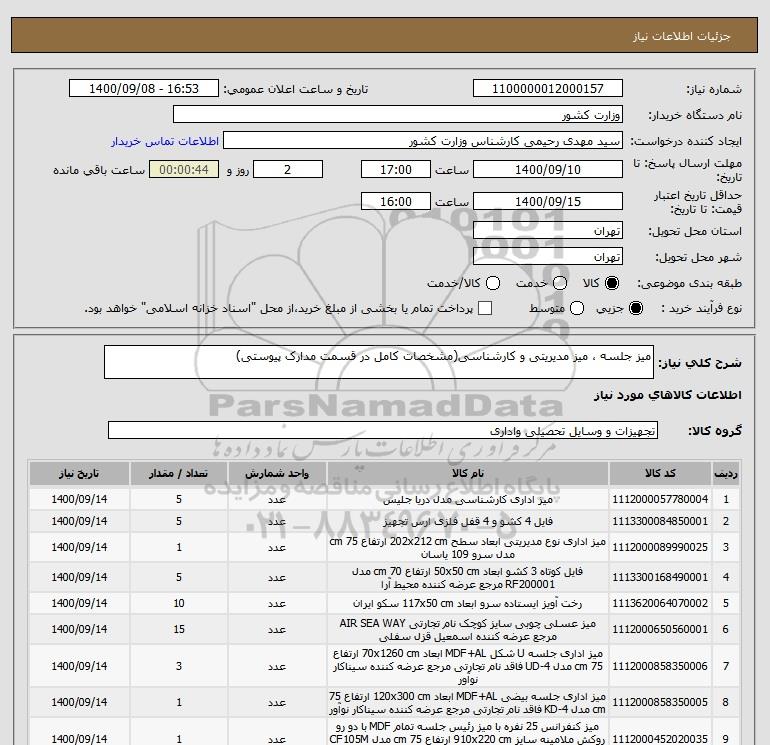The width and height of the screenshot is (770, 745).
Task: Click the price validity date 1400/09/15
Action: click(x=548, y=201)
